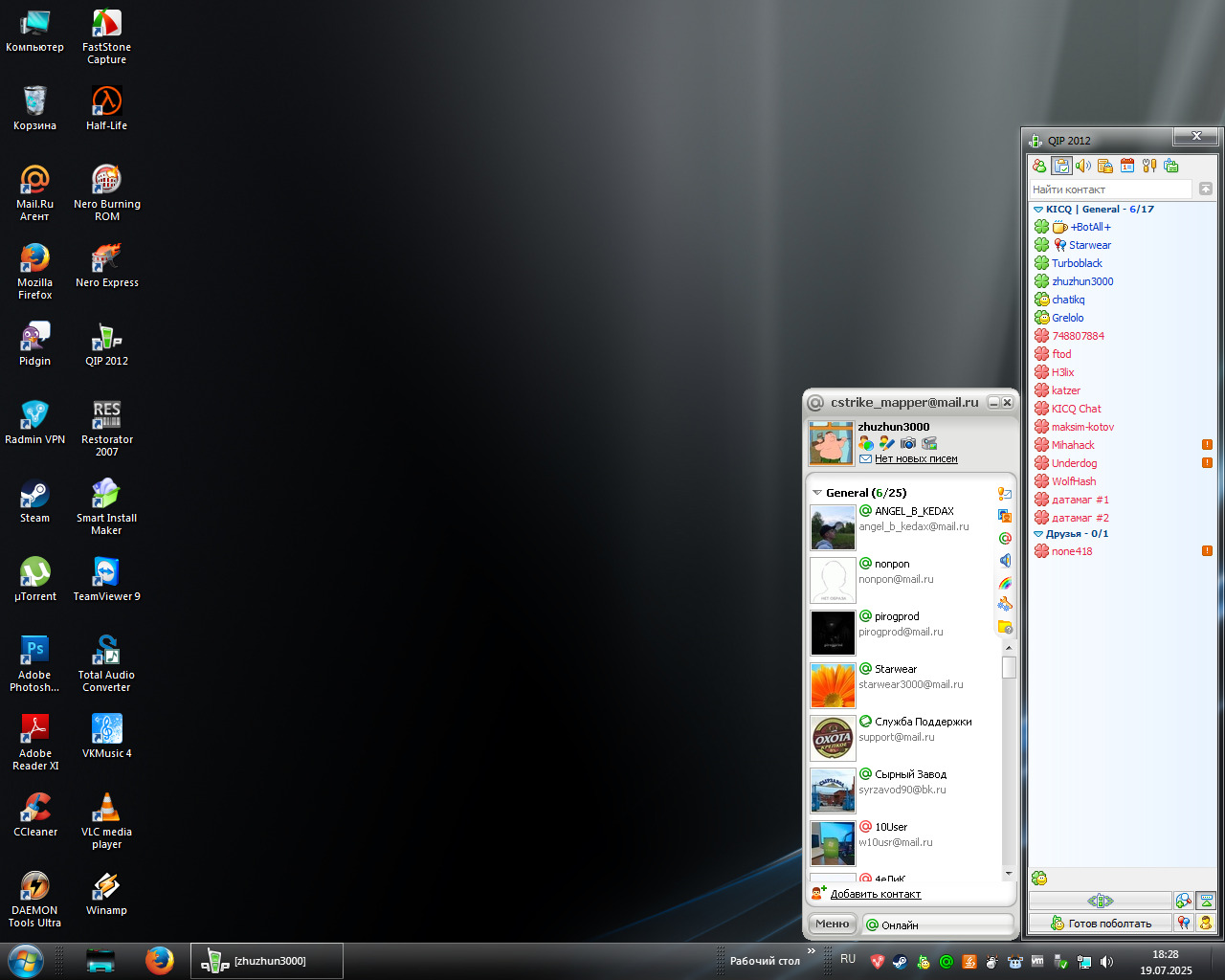
Task: Click the folder help icon in Agent side strip
Action: [x=1005, y=628]
